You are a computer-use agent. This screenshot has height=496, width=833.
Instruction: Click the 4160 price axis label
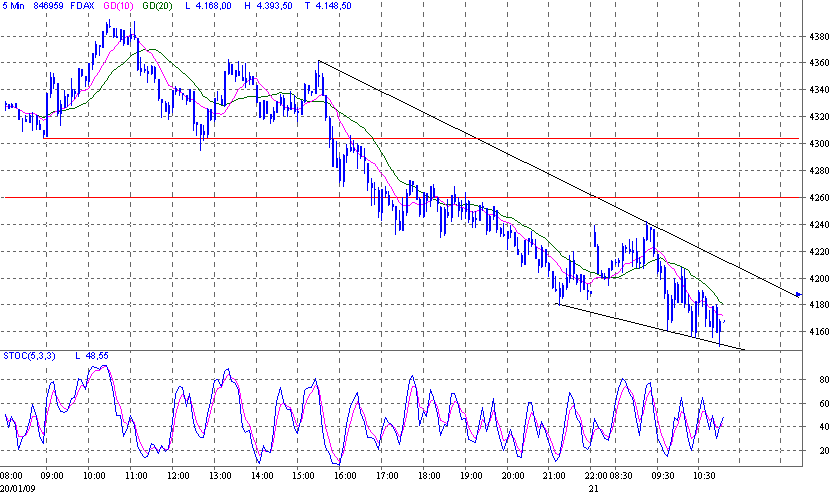819,332
